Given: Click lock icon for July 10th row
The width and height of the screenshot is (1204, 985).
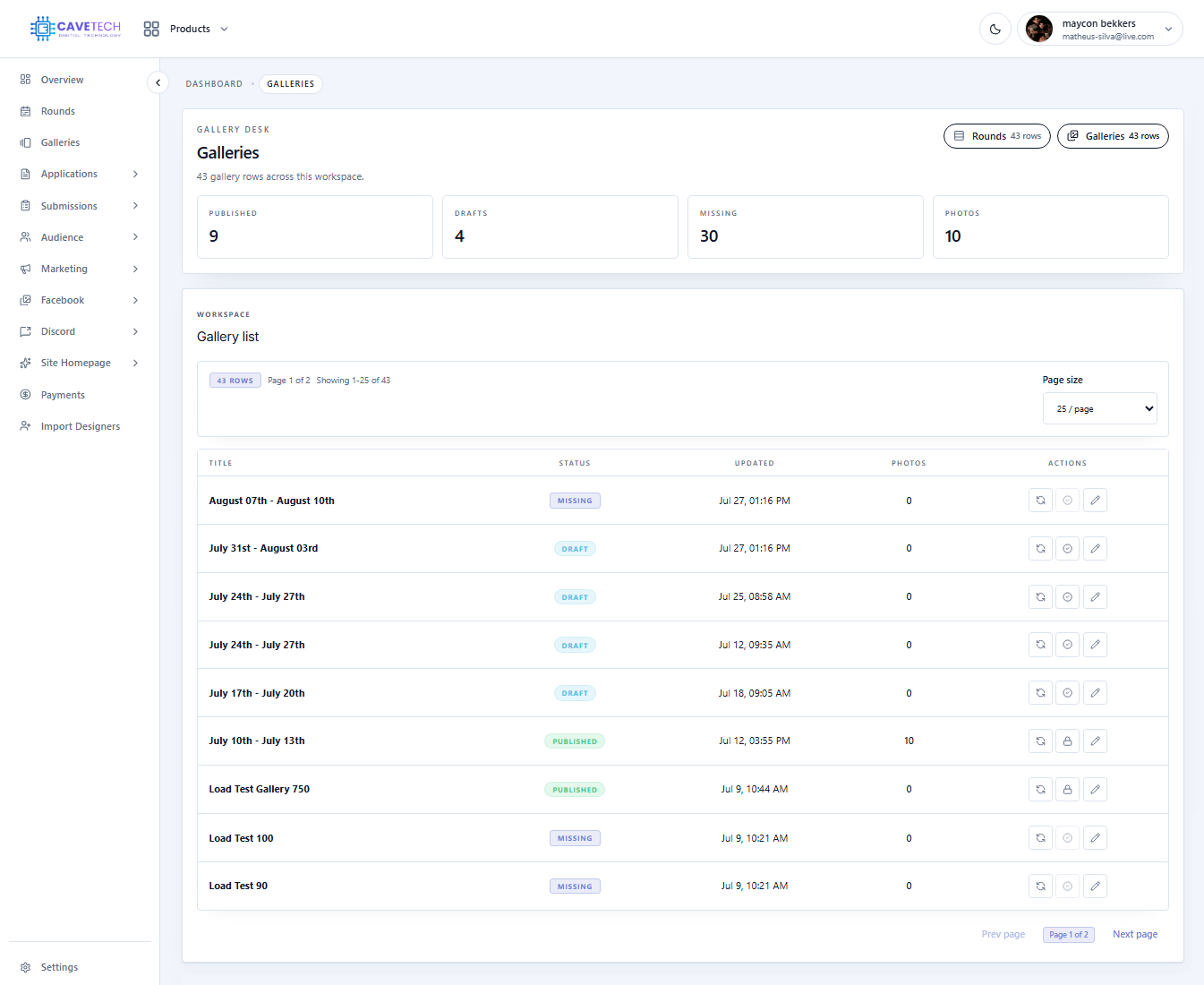Looking at the screenshot, I should pos(1067,741).
